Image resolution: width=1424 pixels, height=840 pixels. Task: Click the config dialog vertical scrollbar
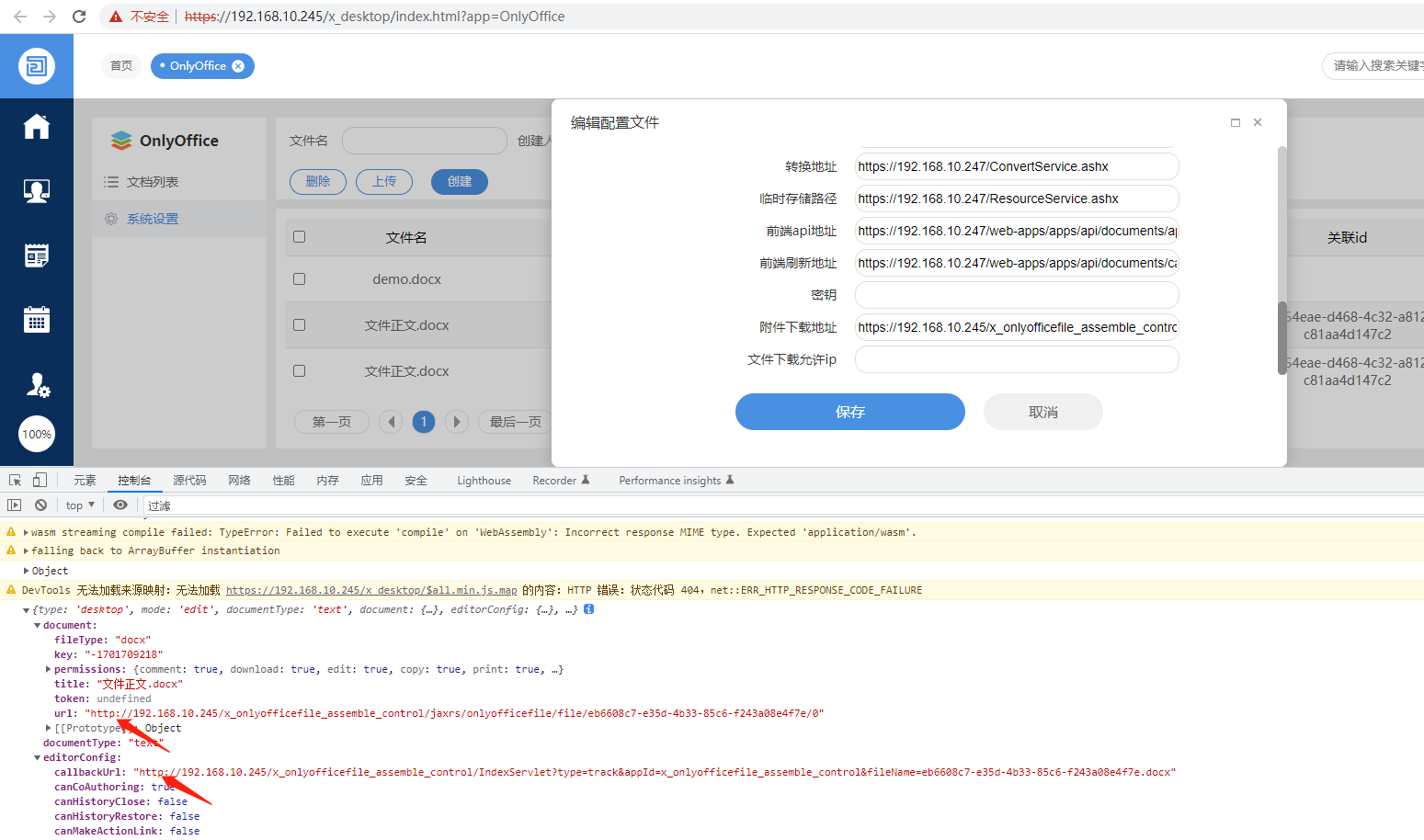[1282, 338]
